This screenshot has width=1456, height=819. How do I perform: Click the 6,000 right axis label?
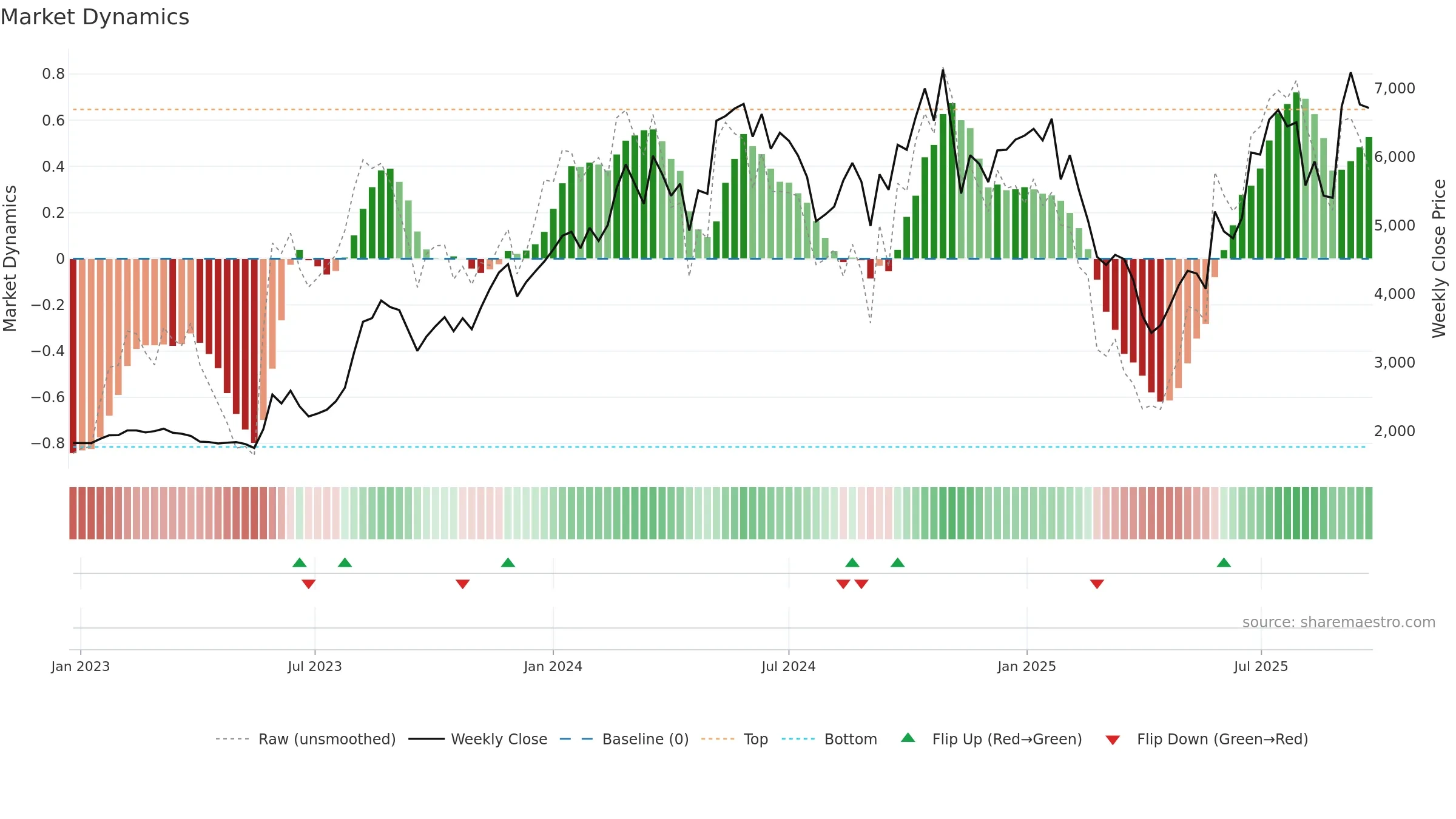(1395, 157)
